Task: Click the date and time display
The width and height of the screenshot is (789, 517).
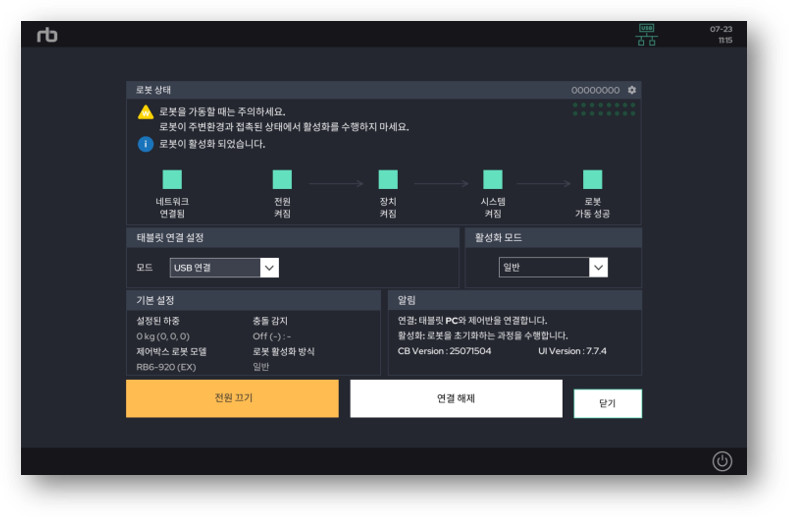Action: pyautogui.click(x=721, y=35)
